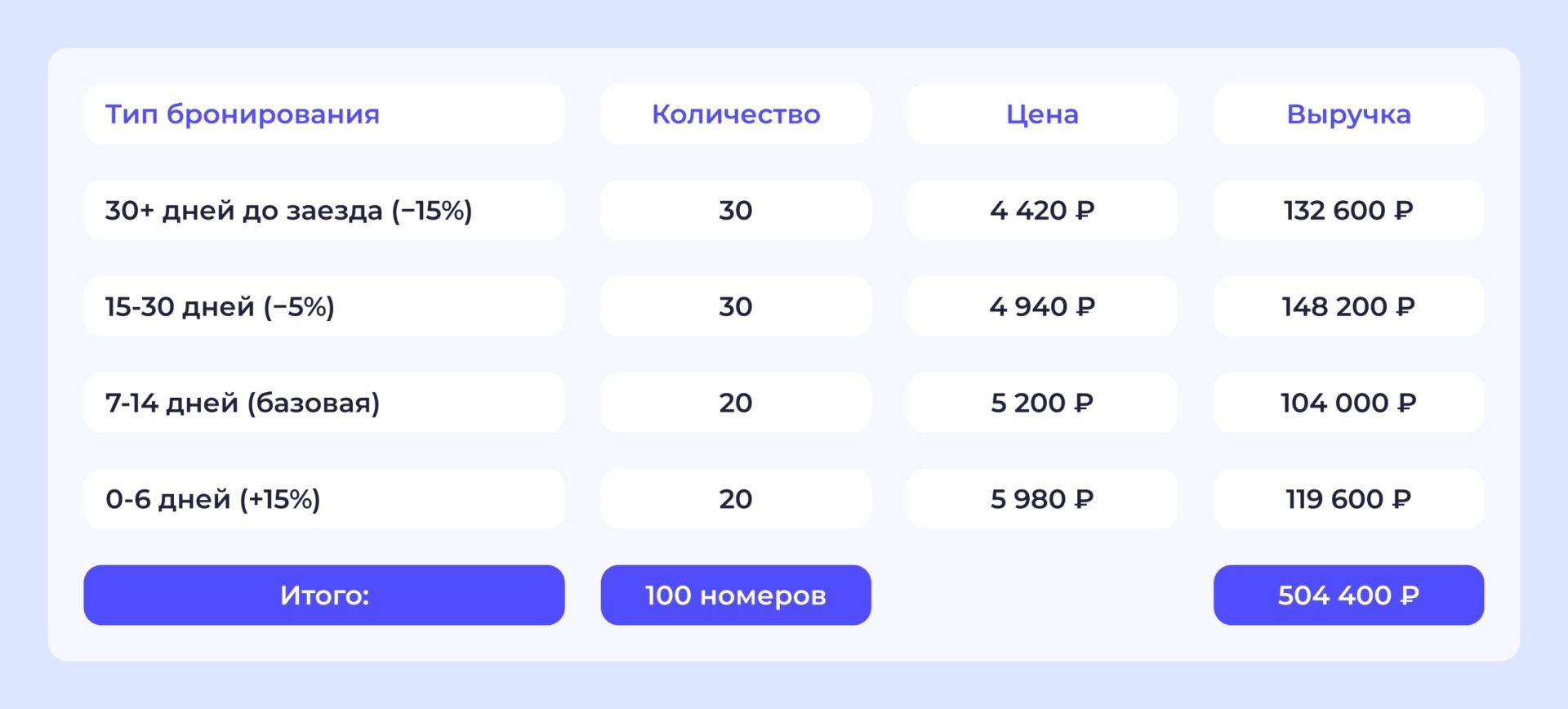Select the "Выручка" column header
Screen dimensions: 1568x709
(1347, 114)
